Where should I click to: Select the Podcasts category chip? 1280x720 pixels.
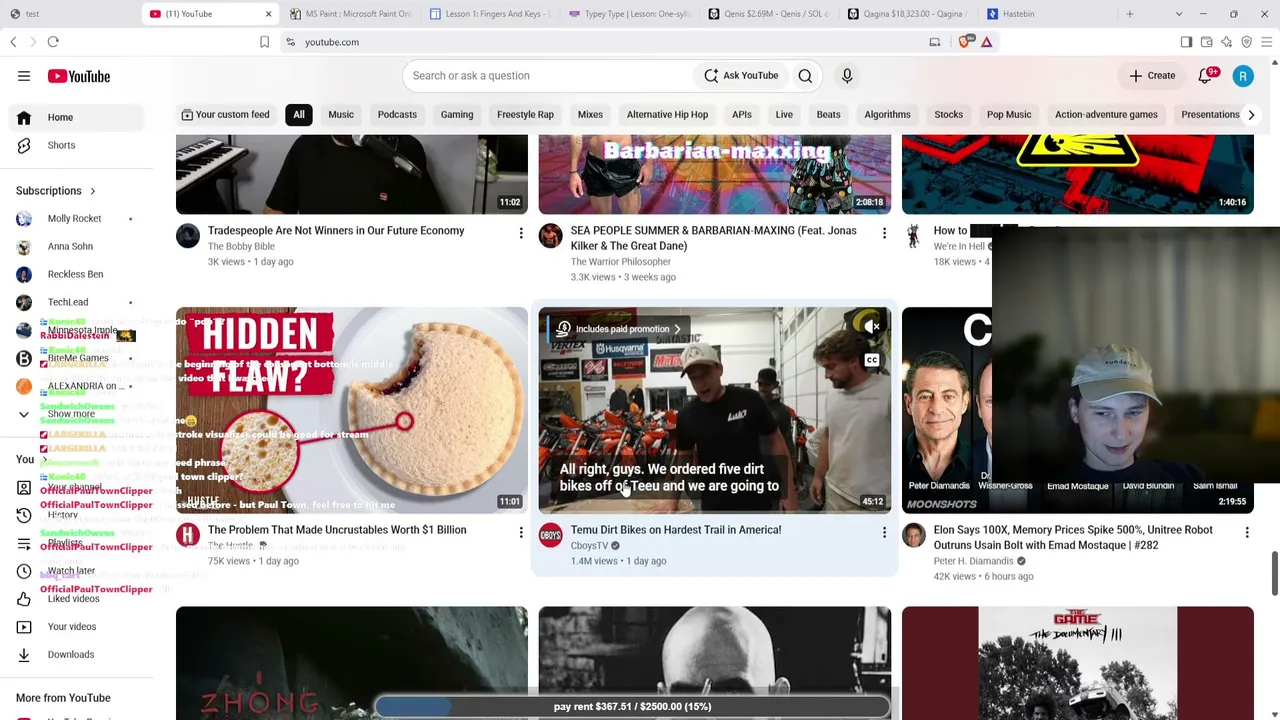397,115
